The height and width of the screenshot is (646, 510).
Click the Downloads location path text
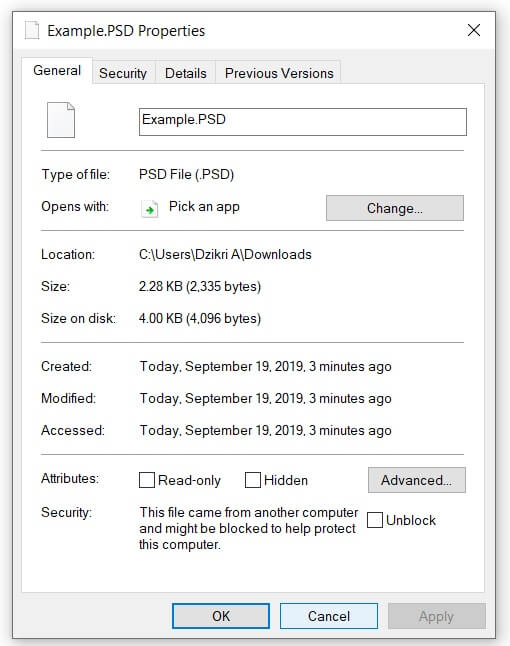225,254
